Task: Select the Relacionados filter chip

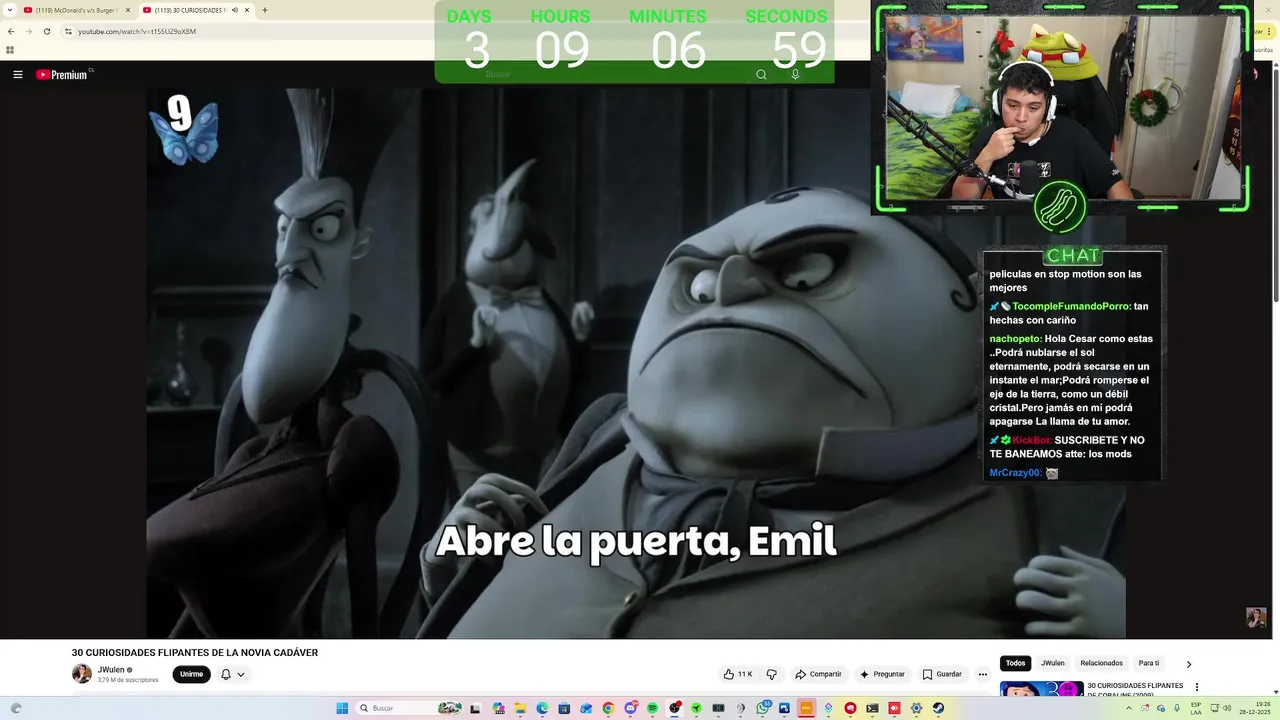Action: click(1101, 663)
